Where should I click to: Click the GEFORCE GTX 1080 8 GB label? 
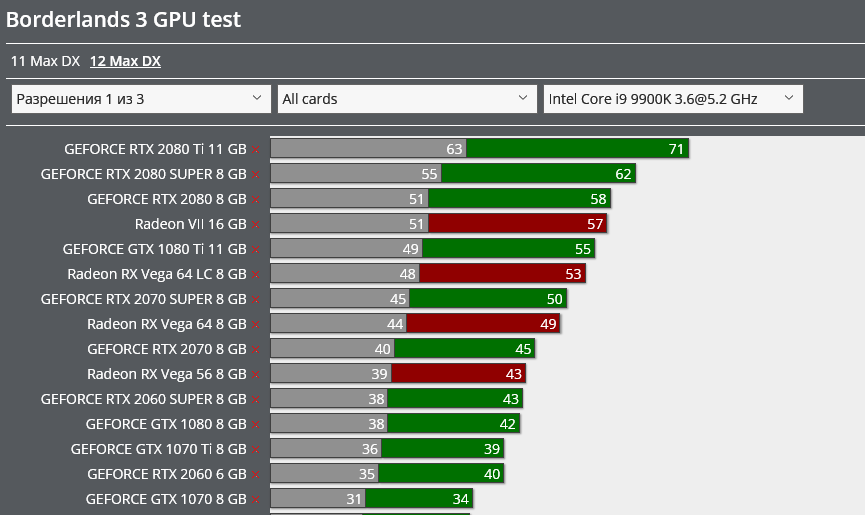(166, 424)
